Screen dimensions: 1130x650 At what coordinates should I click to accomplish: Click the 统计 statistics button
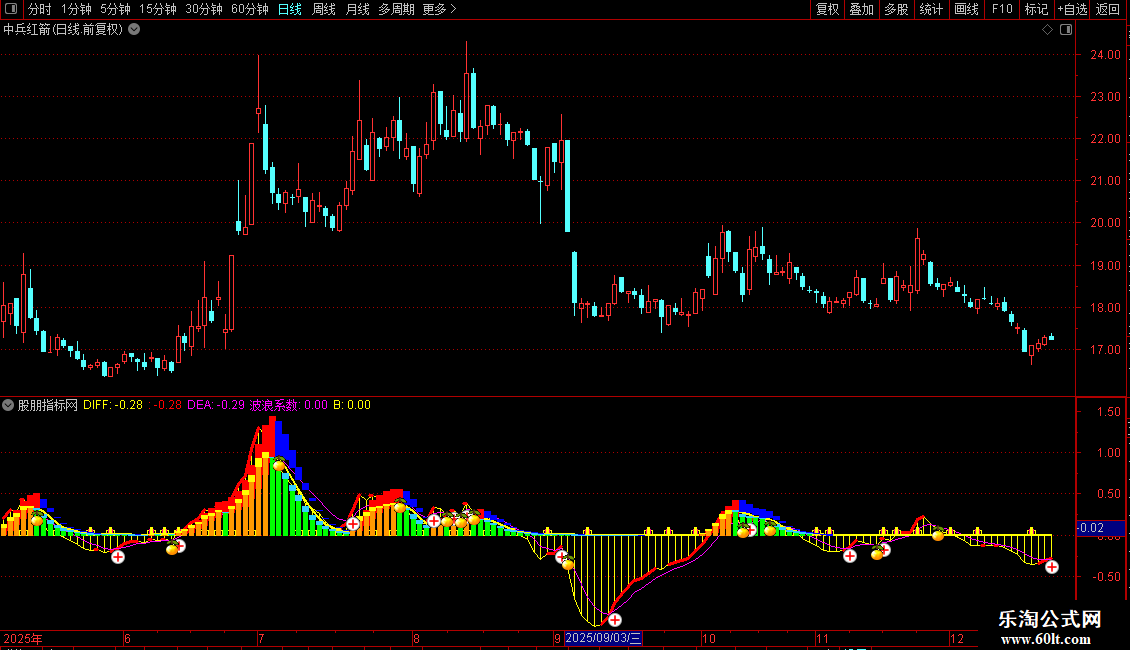[931, 9]
